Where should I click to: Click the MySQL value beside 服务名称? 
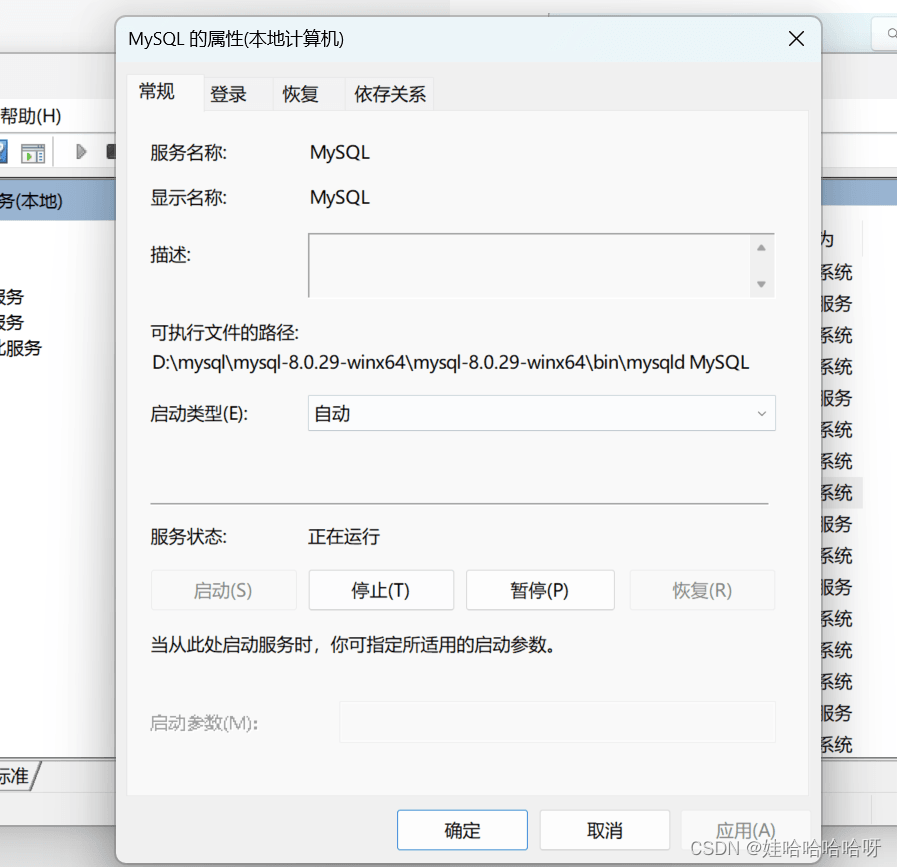[340, 153]
